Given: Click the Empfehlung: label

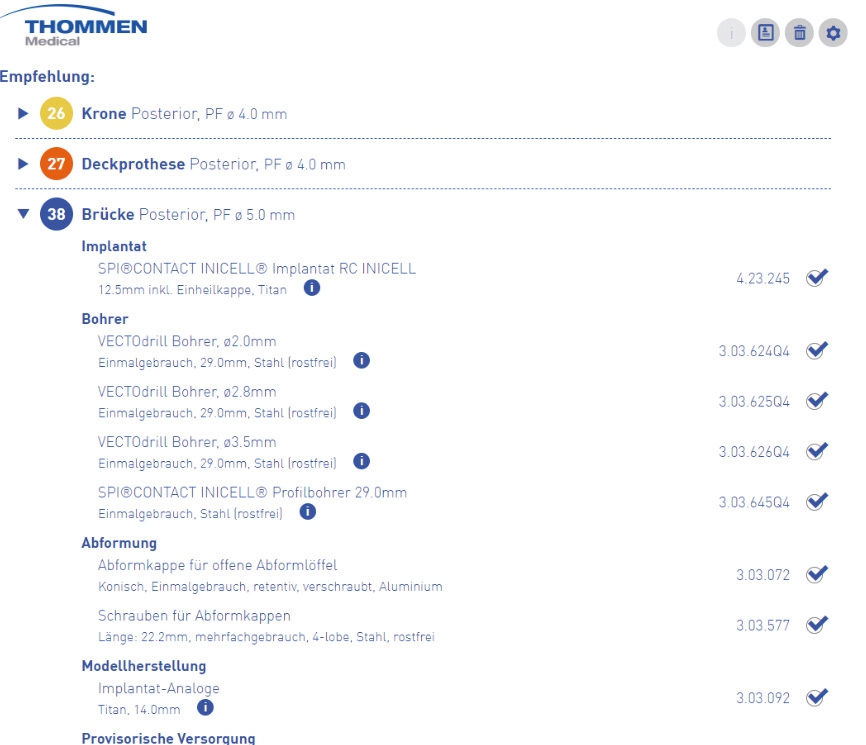Looking at the screenshot, I should click(x=47, y=76).
